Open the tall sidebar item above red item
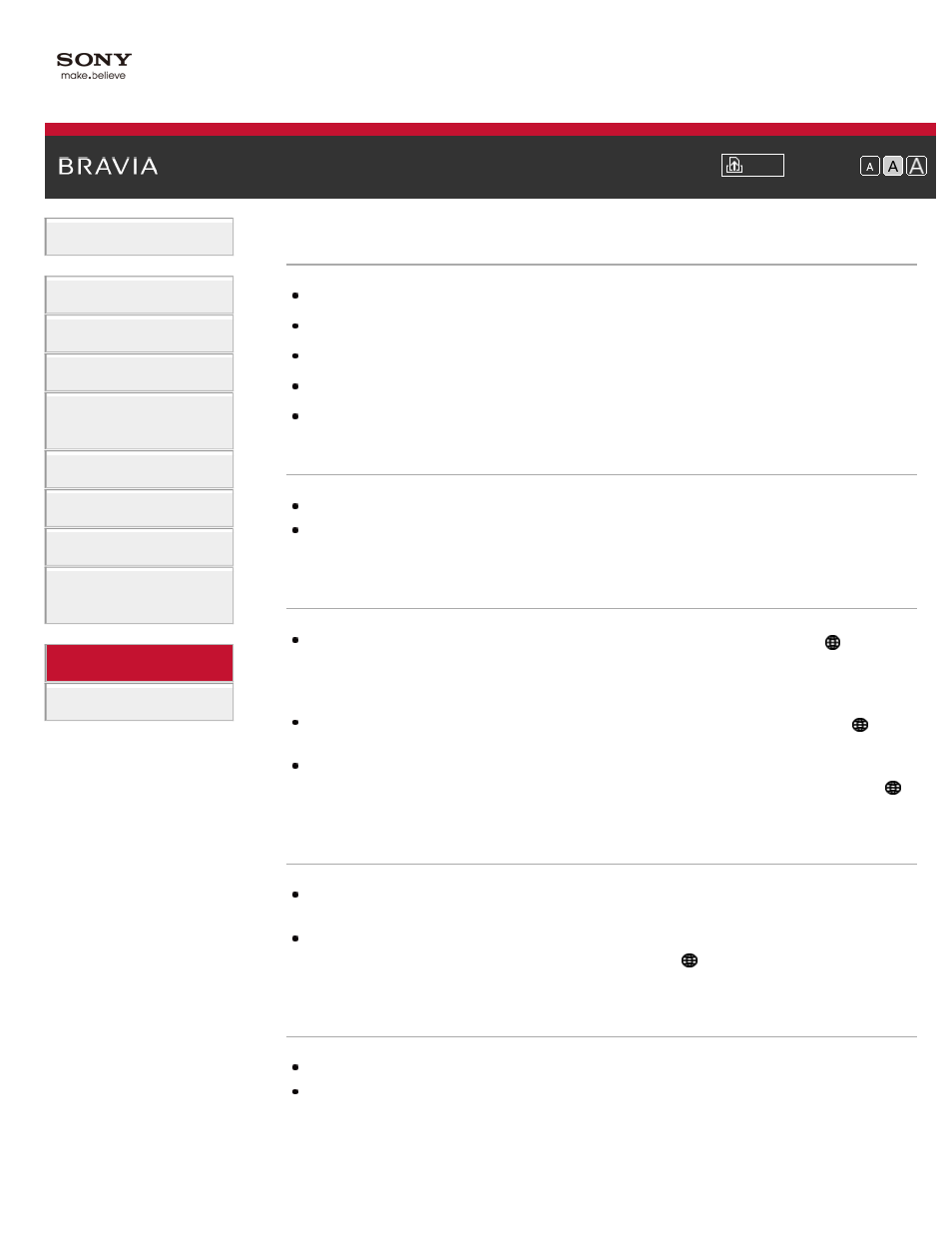The image size is (952, 1233). point(139,596)
